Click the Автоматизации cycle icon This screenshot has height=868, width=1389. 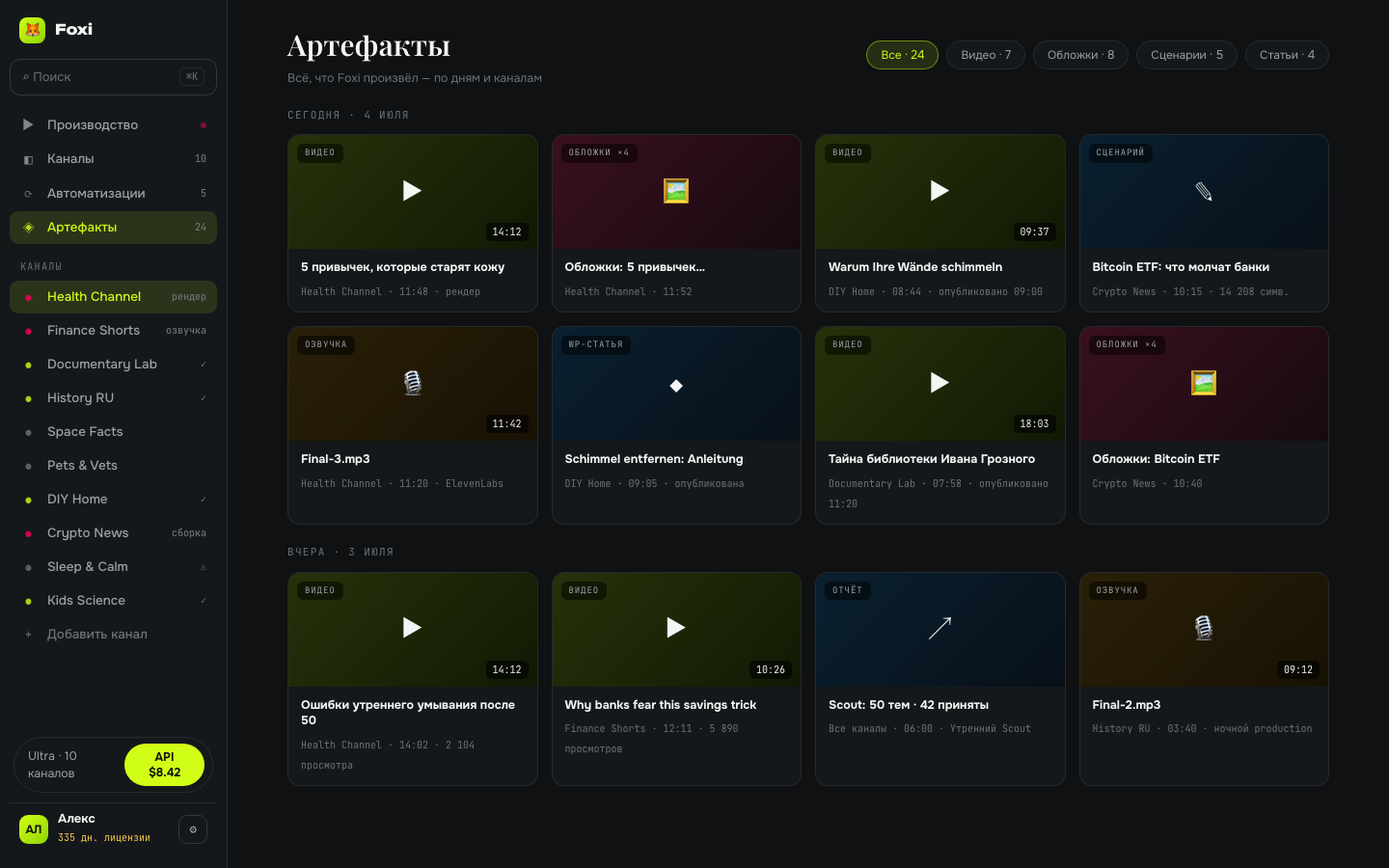[x=28, y=193]
